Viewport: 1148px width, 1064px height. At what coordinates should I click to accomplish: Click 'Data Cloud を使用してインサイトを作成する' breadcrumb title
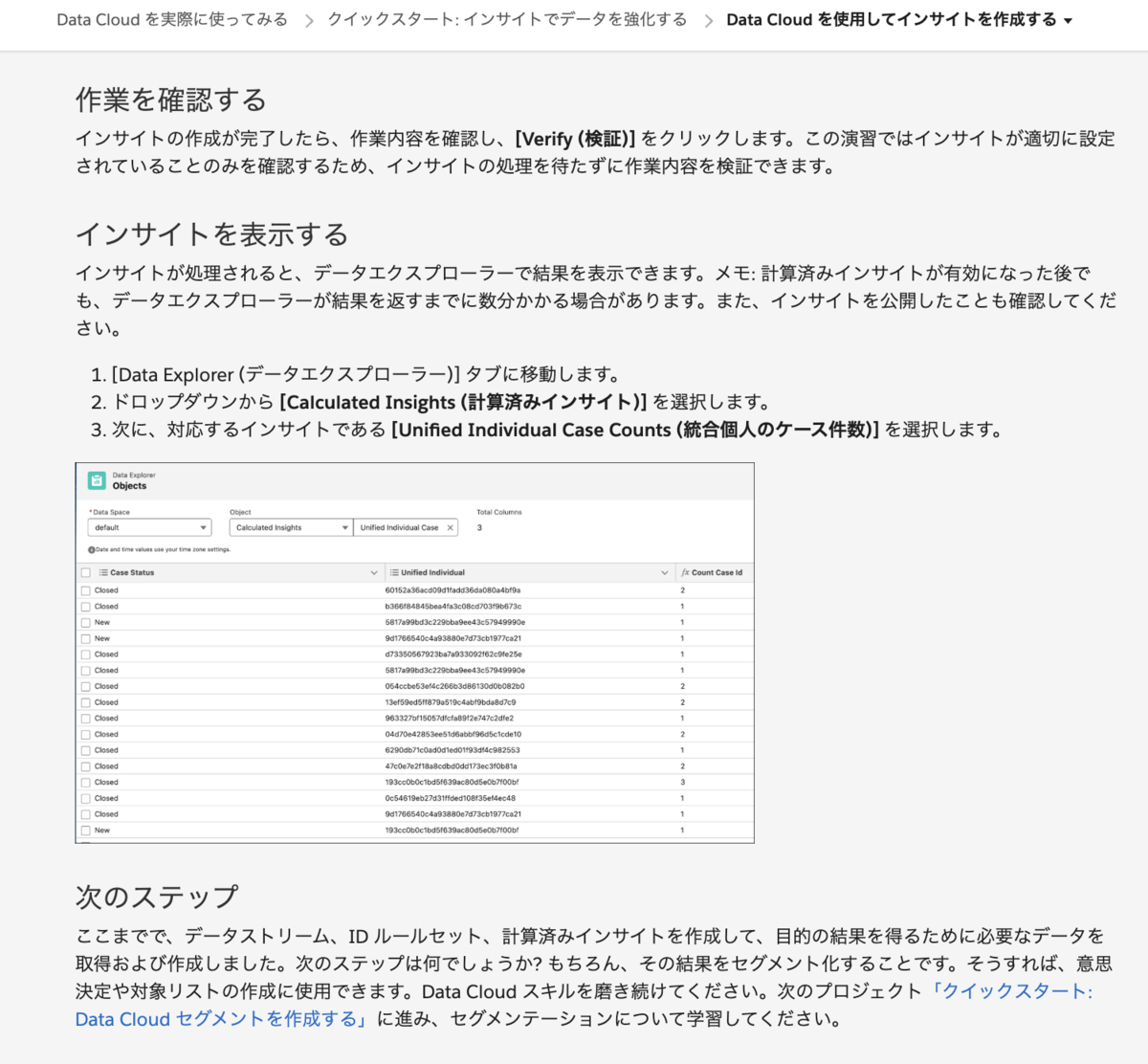tap(892, 19)
